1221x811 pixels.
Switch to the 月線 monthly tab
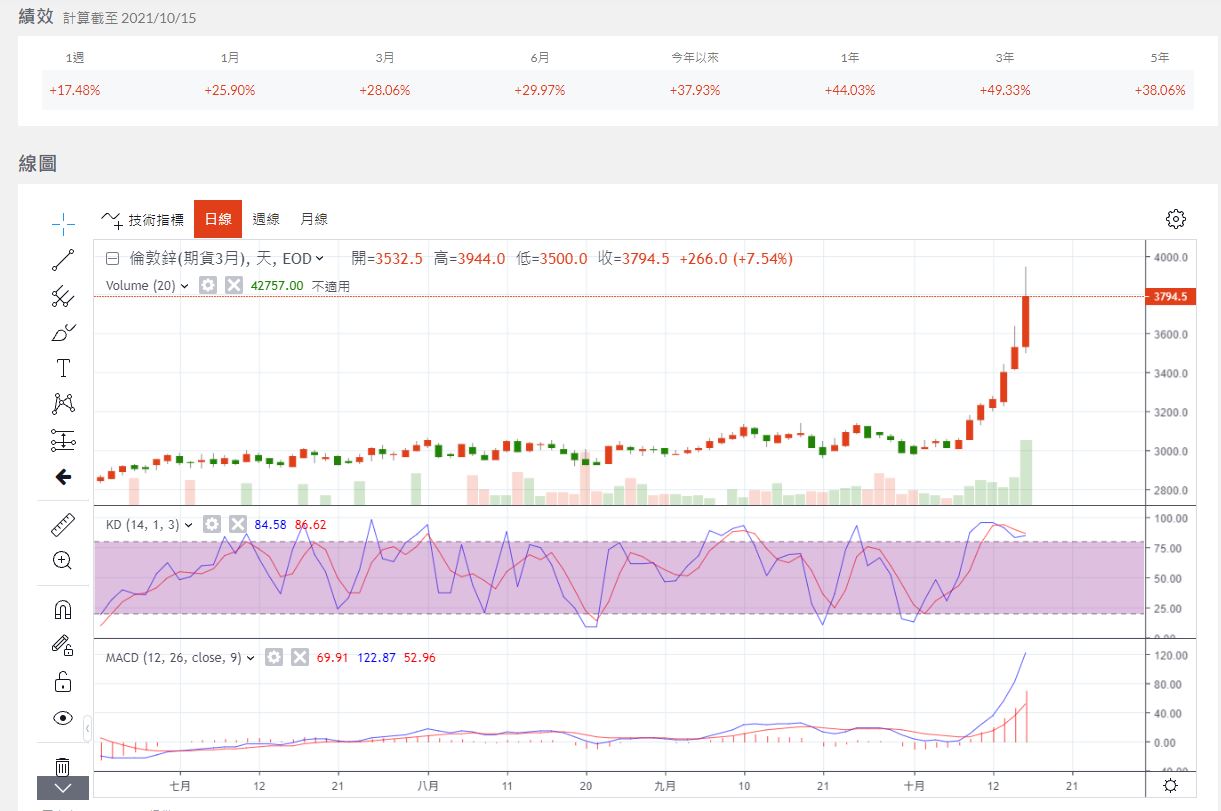click(x=314, y=219)
